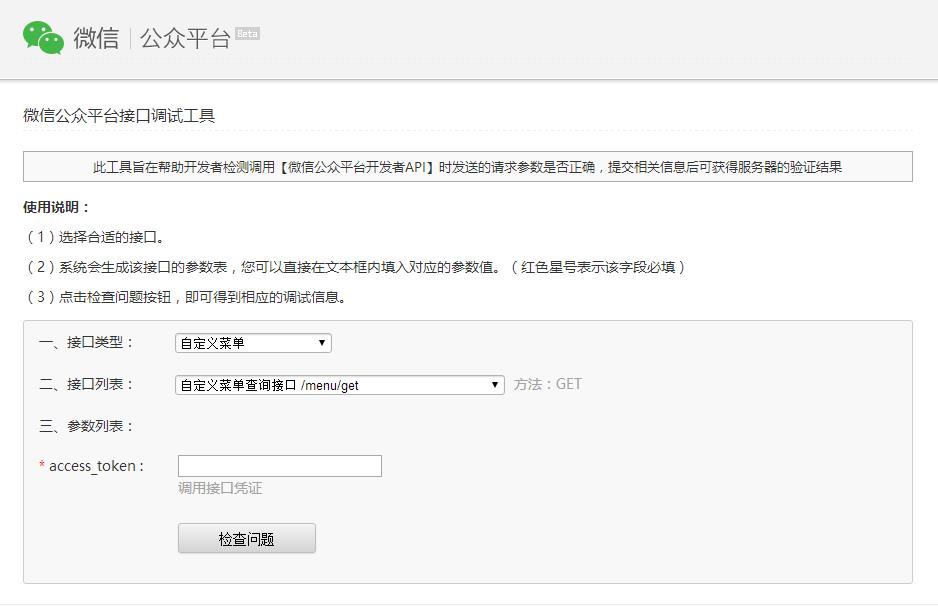938x606 pixels.
Task: Click the 方法：GET method indicator
Action: tap(547, 384)
